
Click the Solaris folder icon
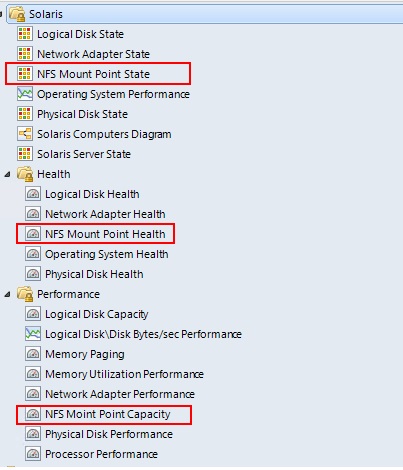coord(17,14)
